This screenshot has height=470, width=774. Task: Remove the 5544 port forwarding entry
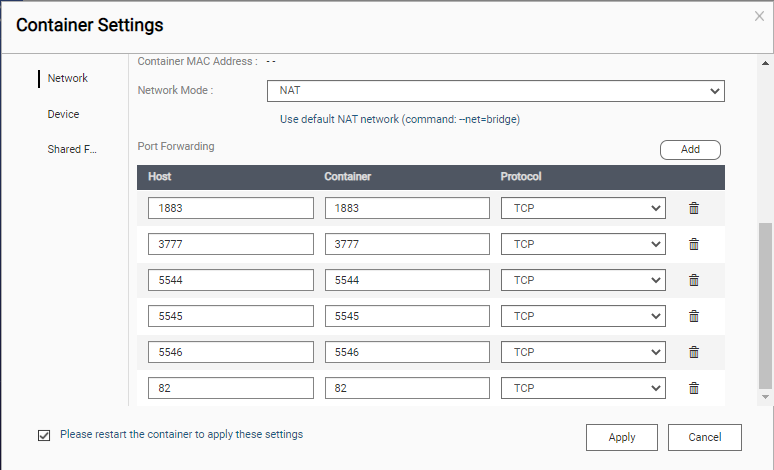(694, 280)
